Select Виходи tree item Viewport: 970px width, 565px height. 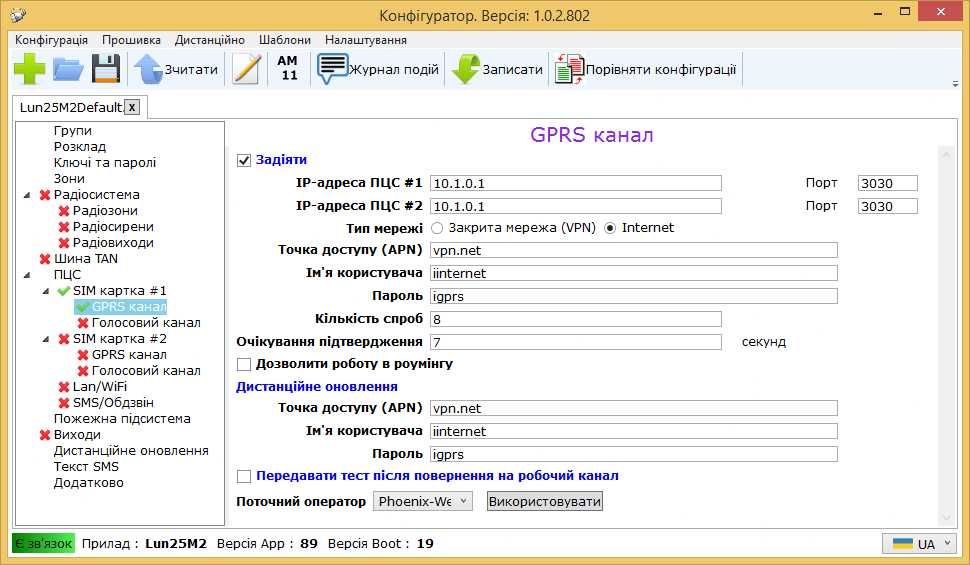click(x=77, y=435)
